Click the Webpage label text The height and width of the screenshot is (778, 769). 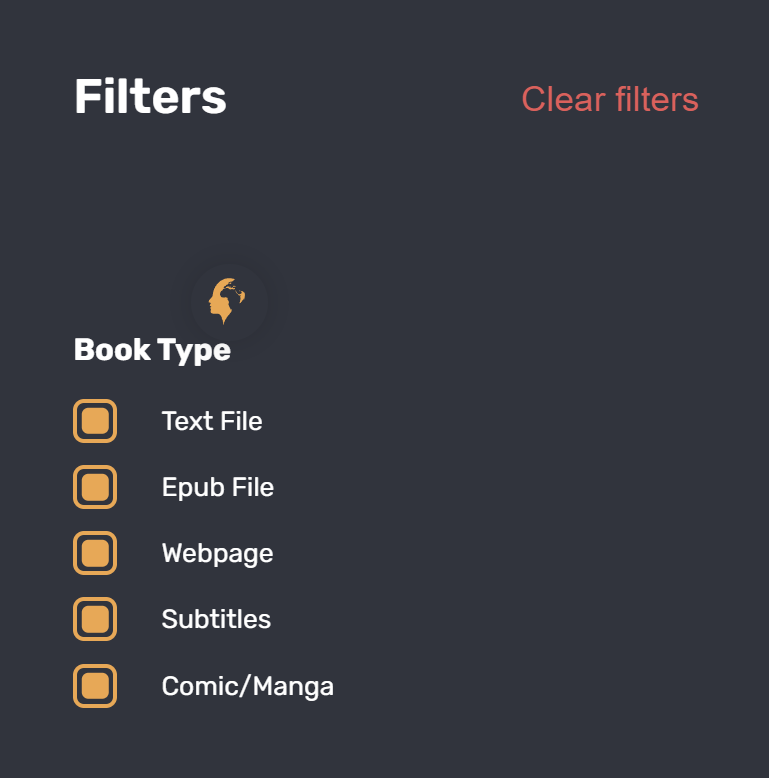point(217,553)
